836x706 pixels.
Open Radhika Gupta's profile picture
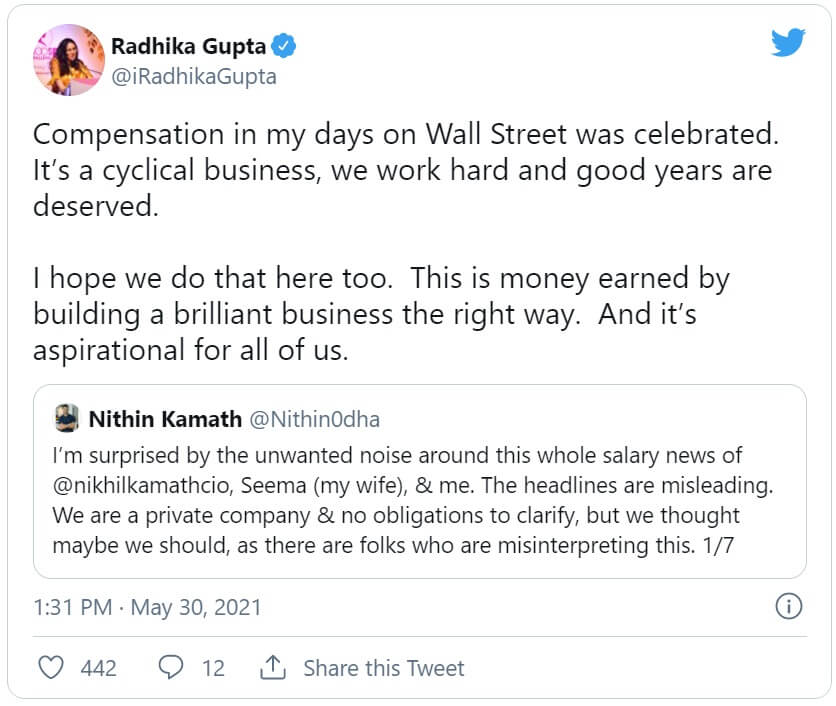(x=69, y=59)
